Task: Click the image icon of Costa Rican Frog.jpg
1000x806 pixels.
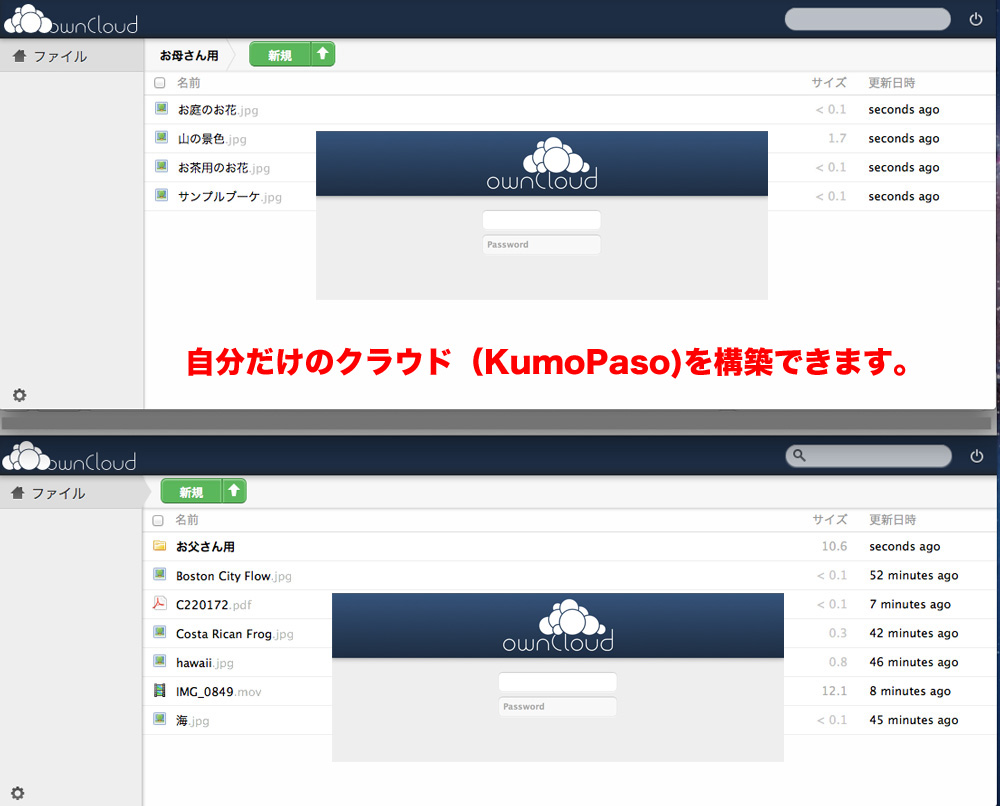Action: [x=159, y=633]
